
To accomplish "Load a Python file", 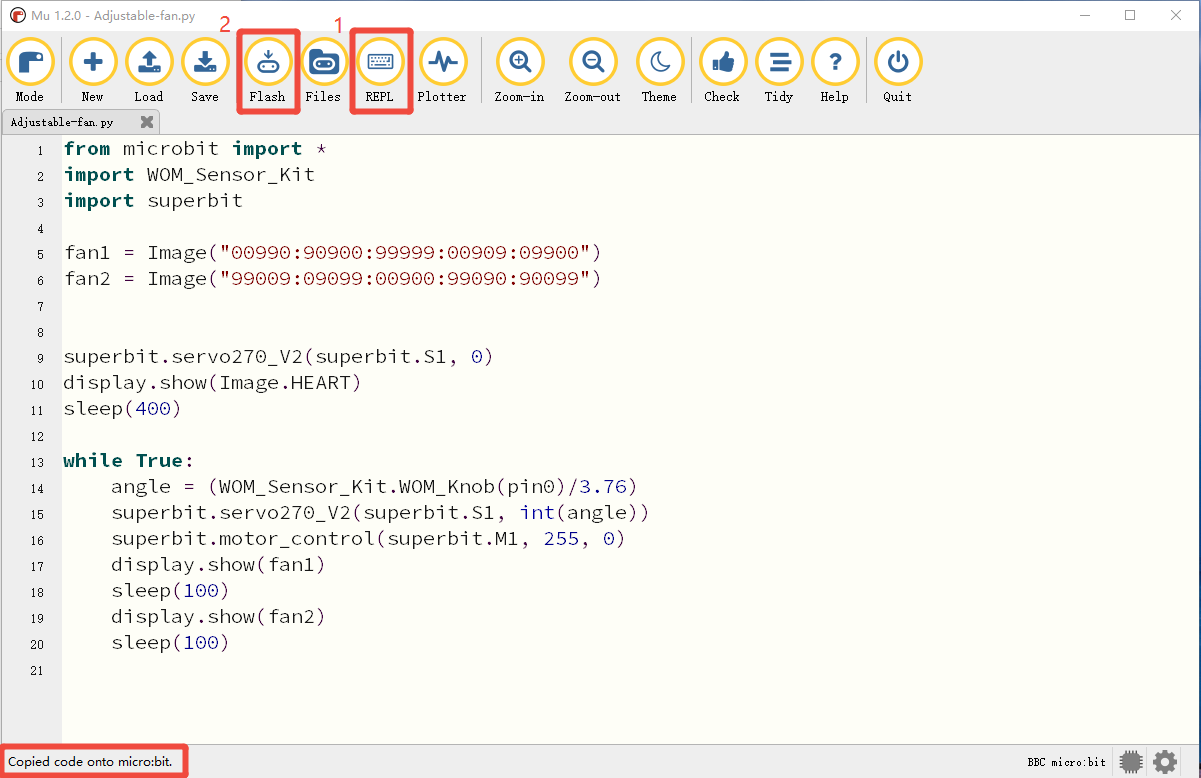I will coord(149,71).
